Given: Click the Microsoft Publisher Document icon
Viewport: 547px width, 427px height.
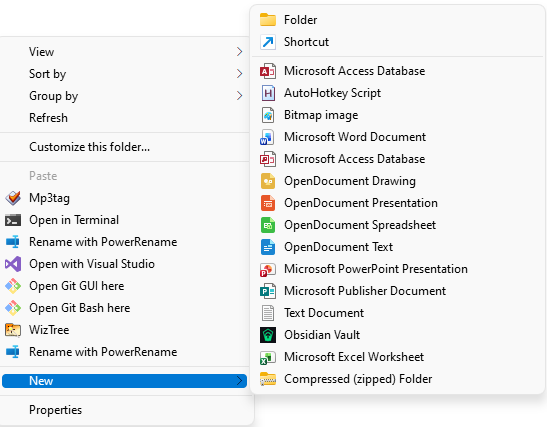Looking at the screenshot, I should [268, 291].
